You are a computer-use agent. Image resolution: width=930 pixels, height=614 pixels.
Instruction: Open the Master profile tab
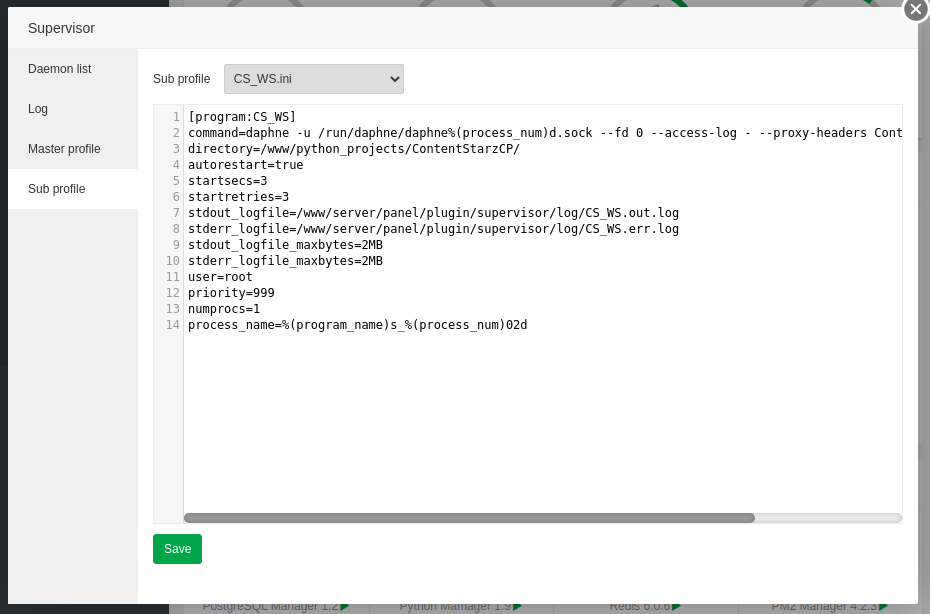point(73,149)
